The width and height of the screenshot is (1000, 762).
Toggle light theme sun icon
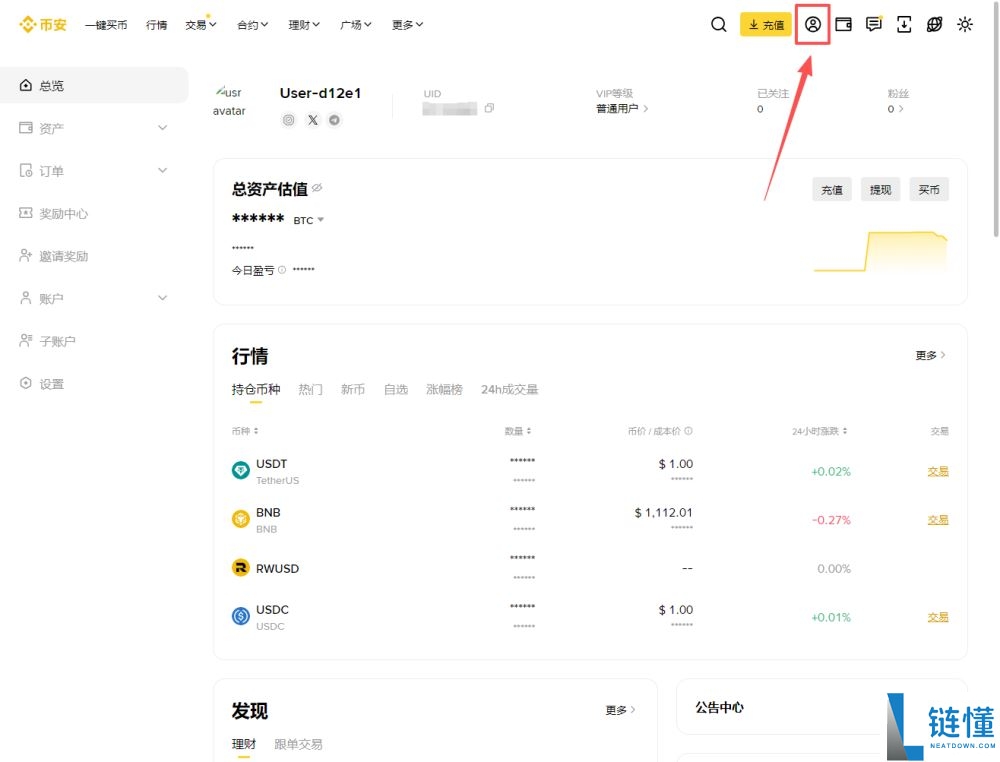click(x=965, y=24)
